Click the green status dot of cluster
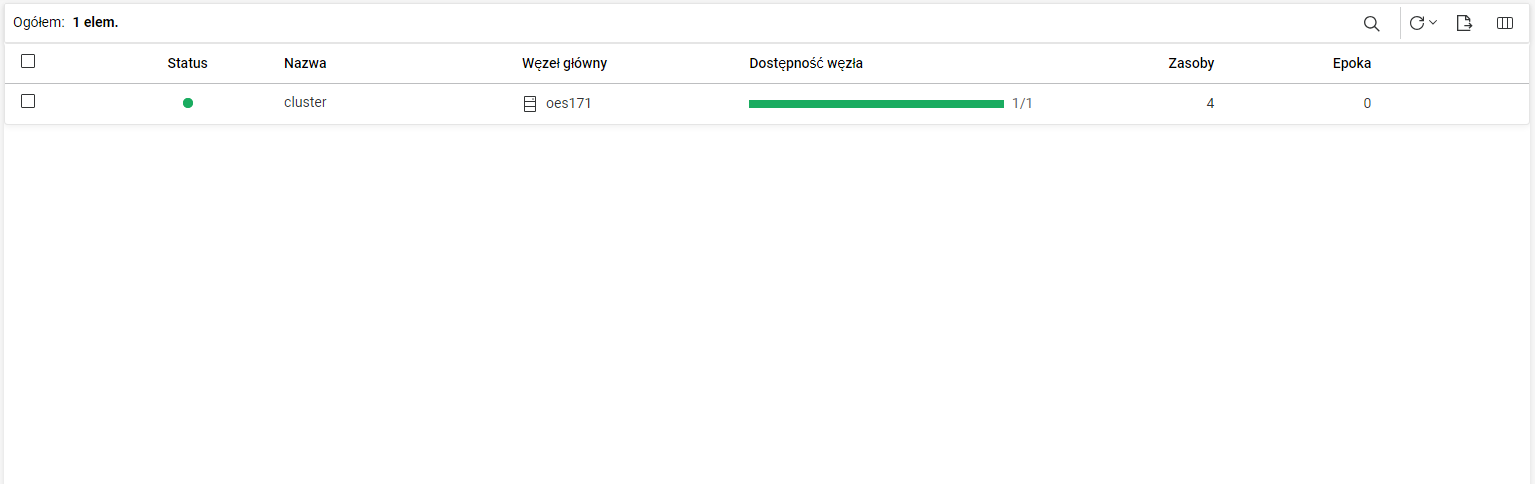 (188, 103)
